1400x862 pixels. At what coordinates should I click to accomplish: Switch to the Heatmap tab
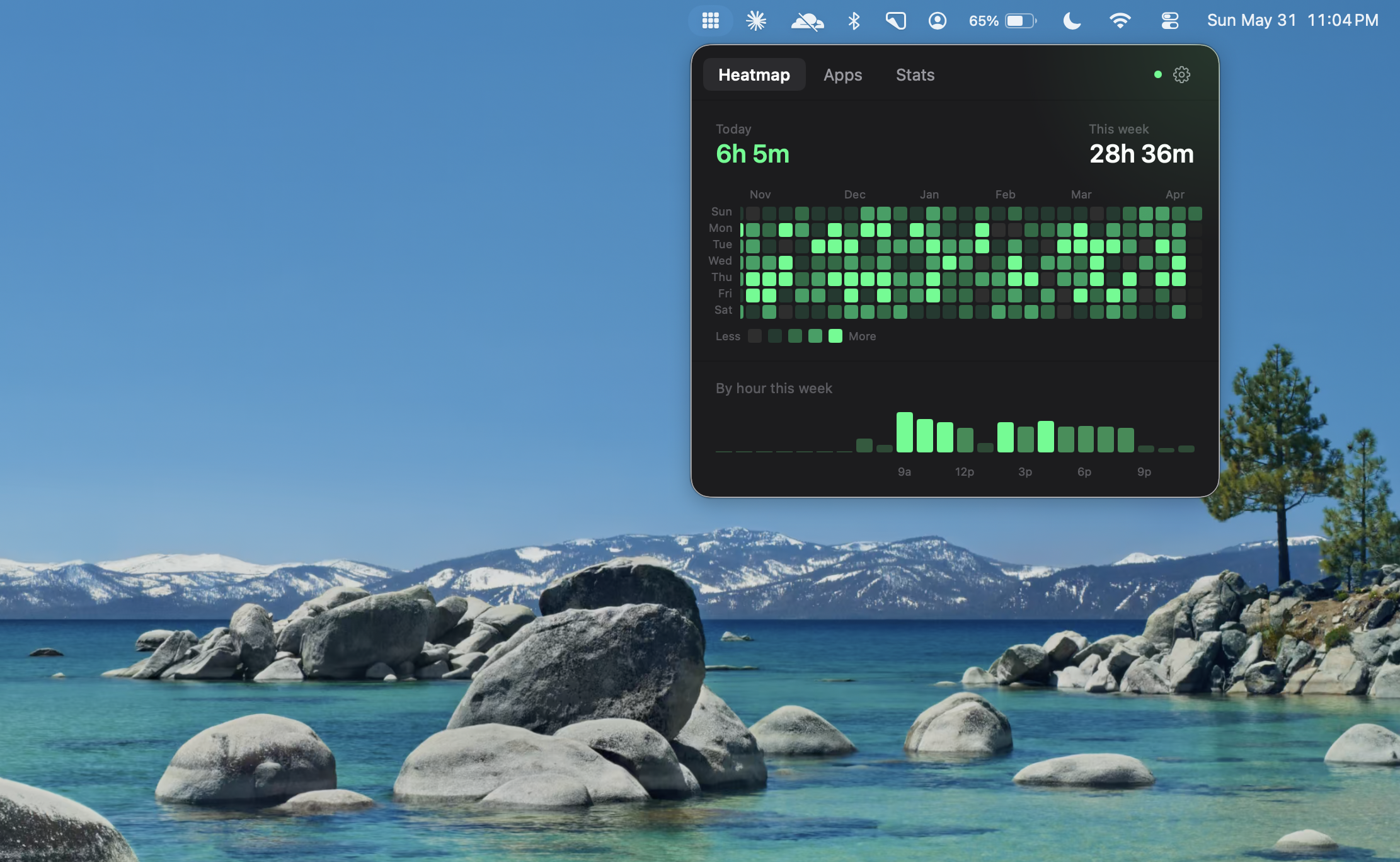click(x=754, y=74)
